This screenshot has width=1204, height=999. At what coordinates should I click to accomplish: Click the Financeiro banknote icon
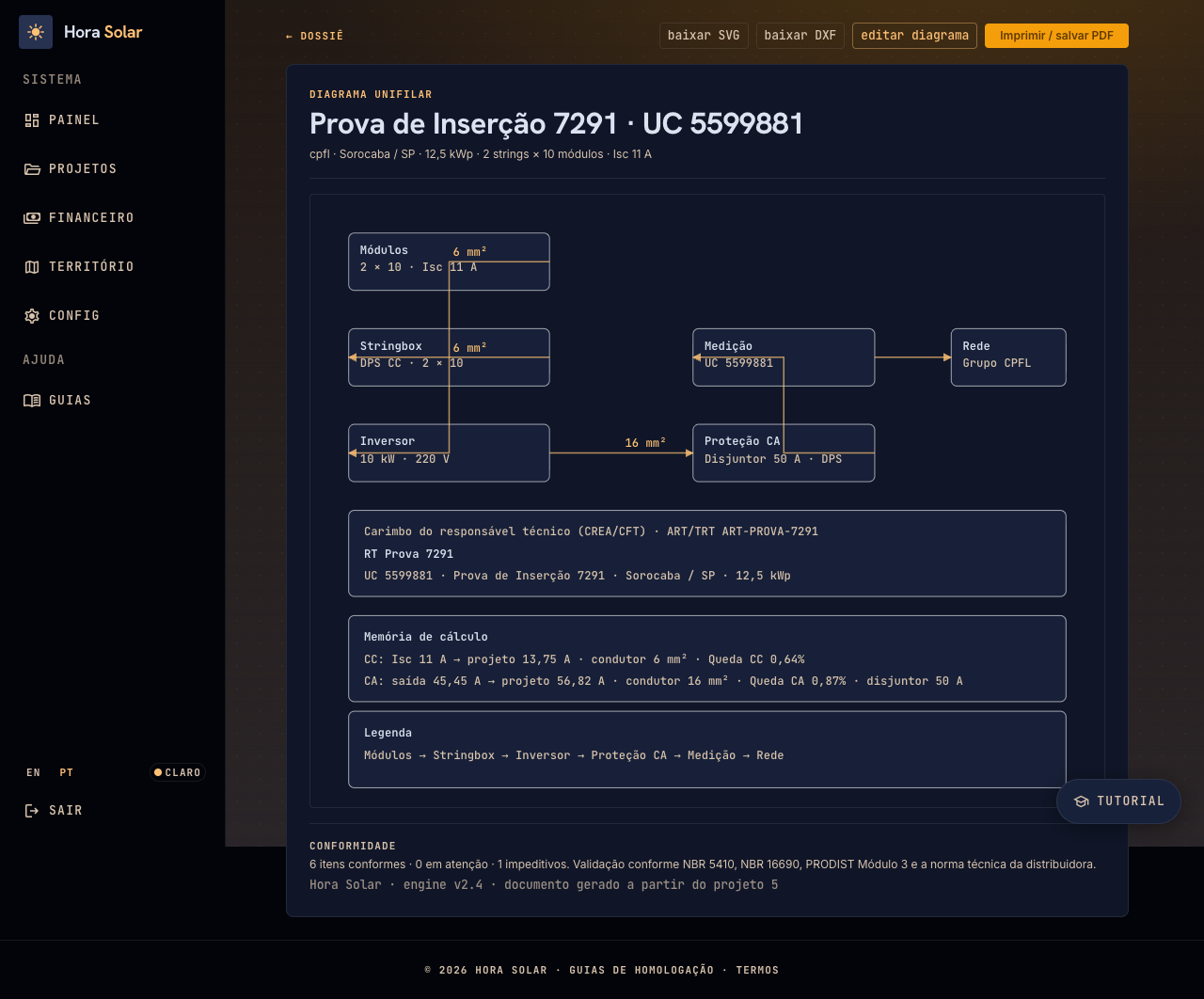click(x=32, y=218)
